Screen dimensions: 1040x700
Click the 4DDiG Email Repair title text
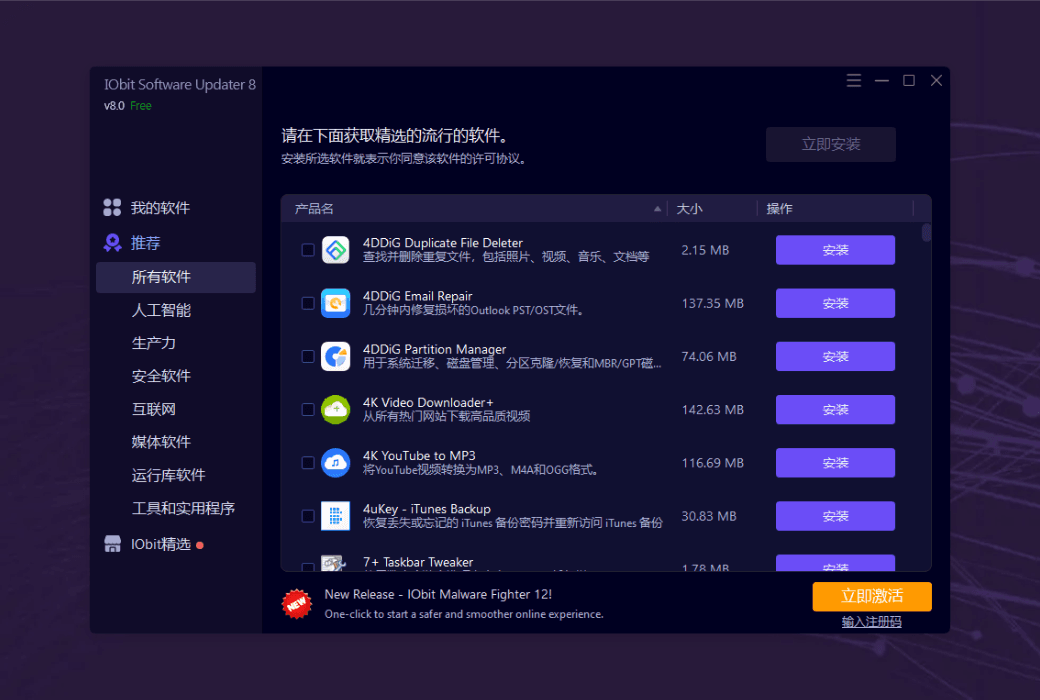point(418,296)
